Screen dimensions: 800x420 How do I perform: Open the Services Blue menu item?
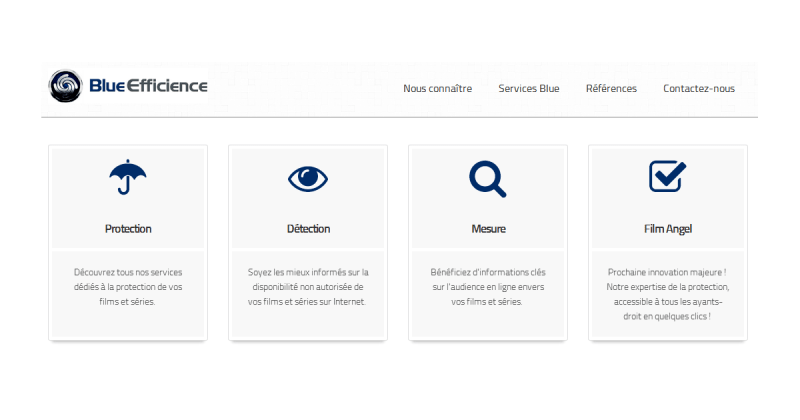click(529, 88)
